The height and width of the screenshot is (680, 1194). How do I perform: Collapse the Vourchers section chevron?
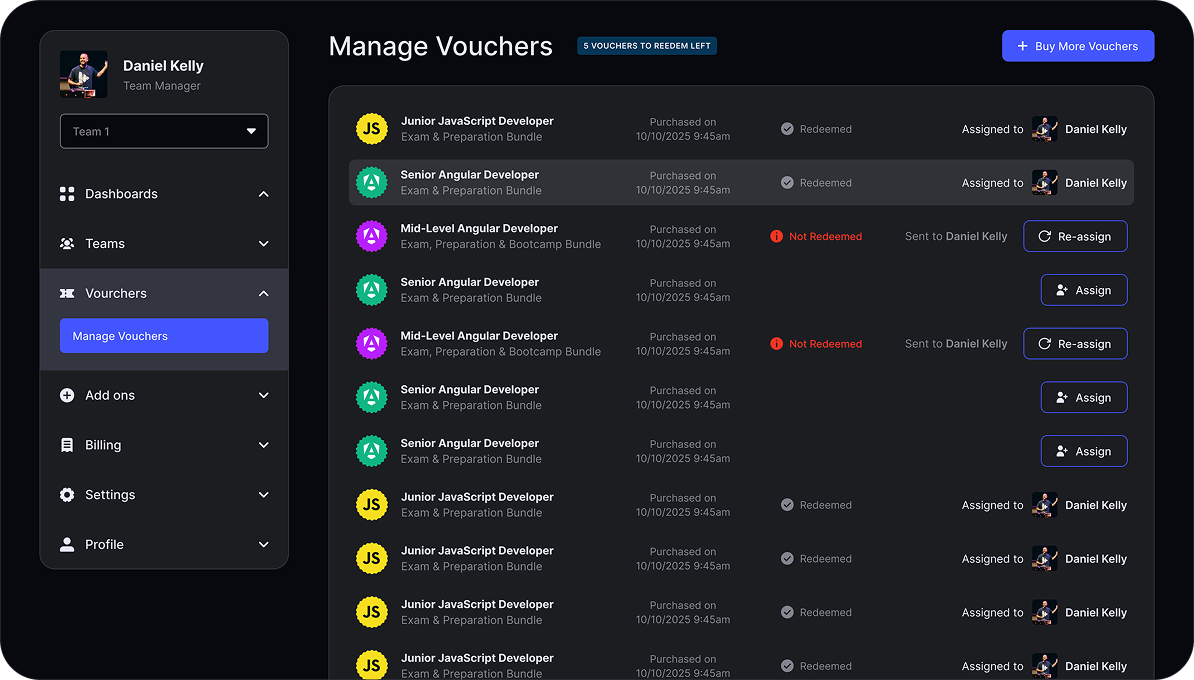tap(263, 293)
